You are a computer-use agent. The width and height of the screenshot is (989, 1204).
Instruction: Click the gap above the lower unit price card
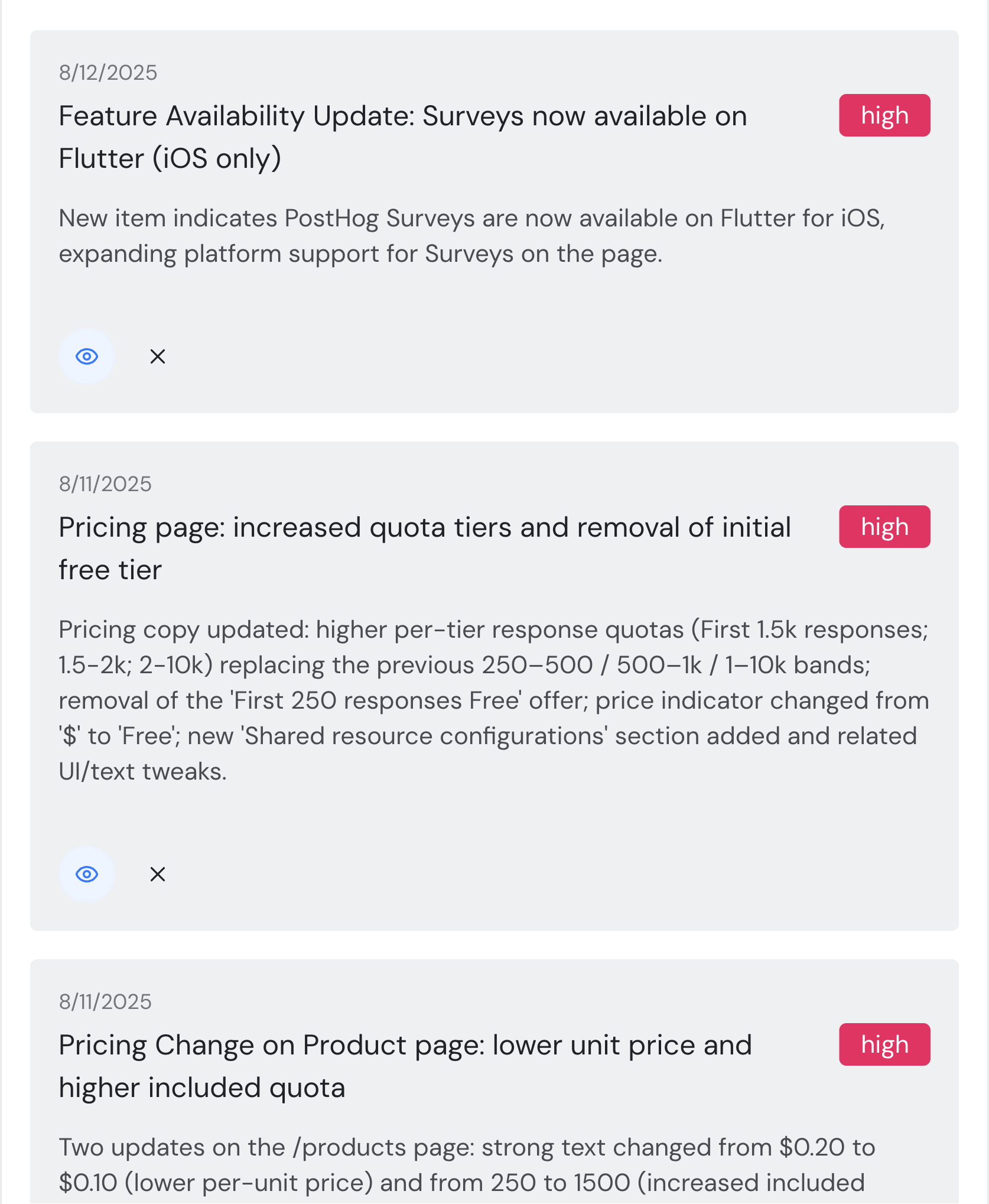[494, 945]
